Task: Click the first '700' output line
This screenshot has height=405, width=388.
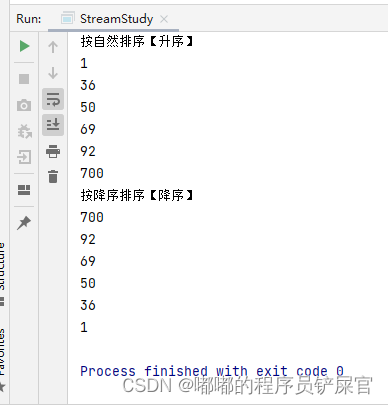Action: [x=92, y=173]
